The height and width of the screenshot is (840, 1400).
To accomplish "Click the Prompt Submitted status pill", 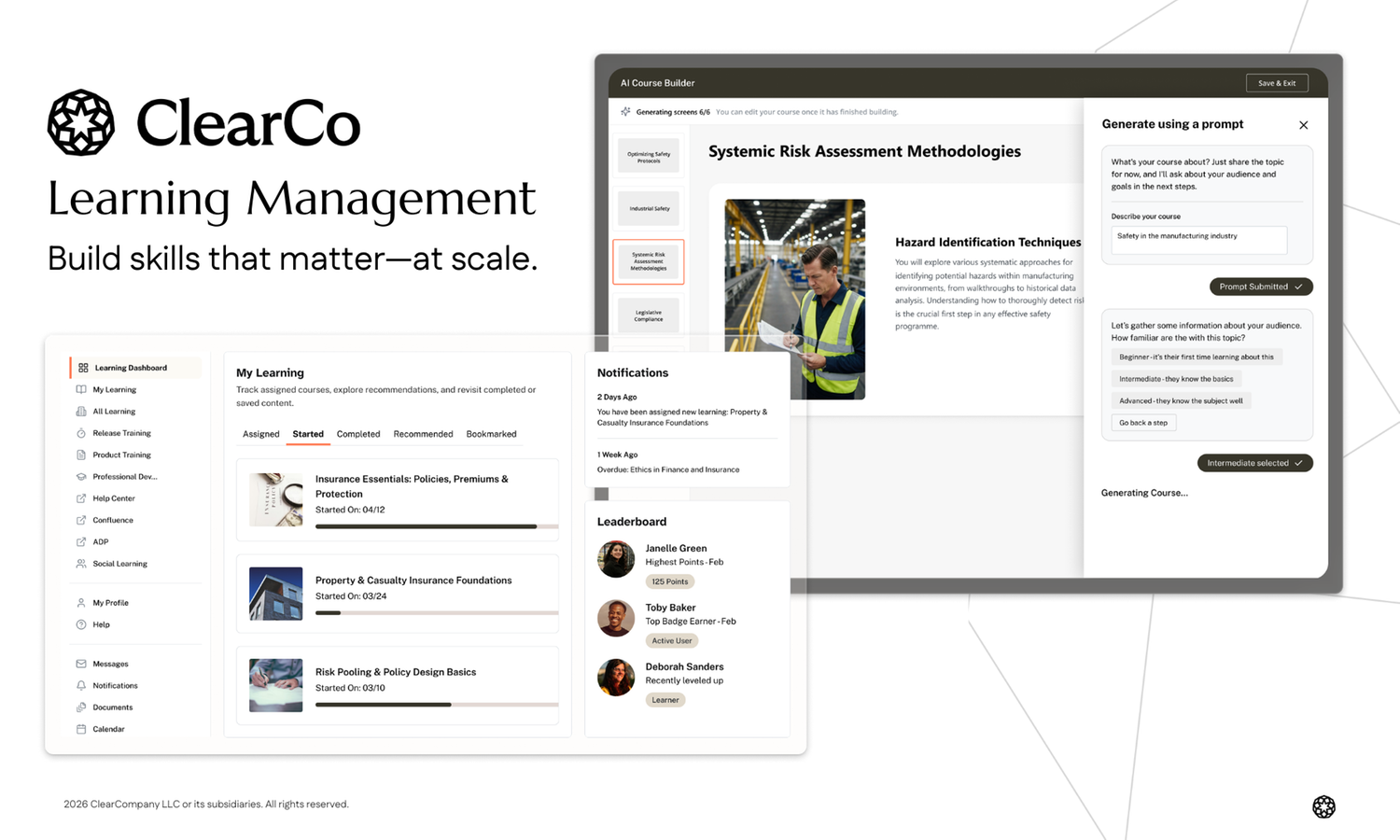I will [x=1261, y=287].
